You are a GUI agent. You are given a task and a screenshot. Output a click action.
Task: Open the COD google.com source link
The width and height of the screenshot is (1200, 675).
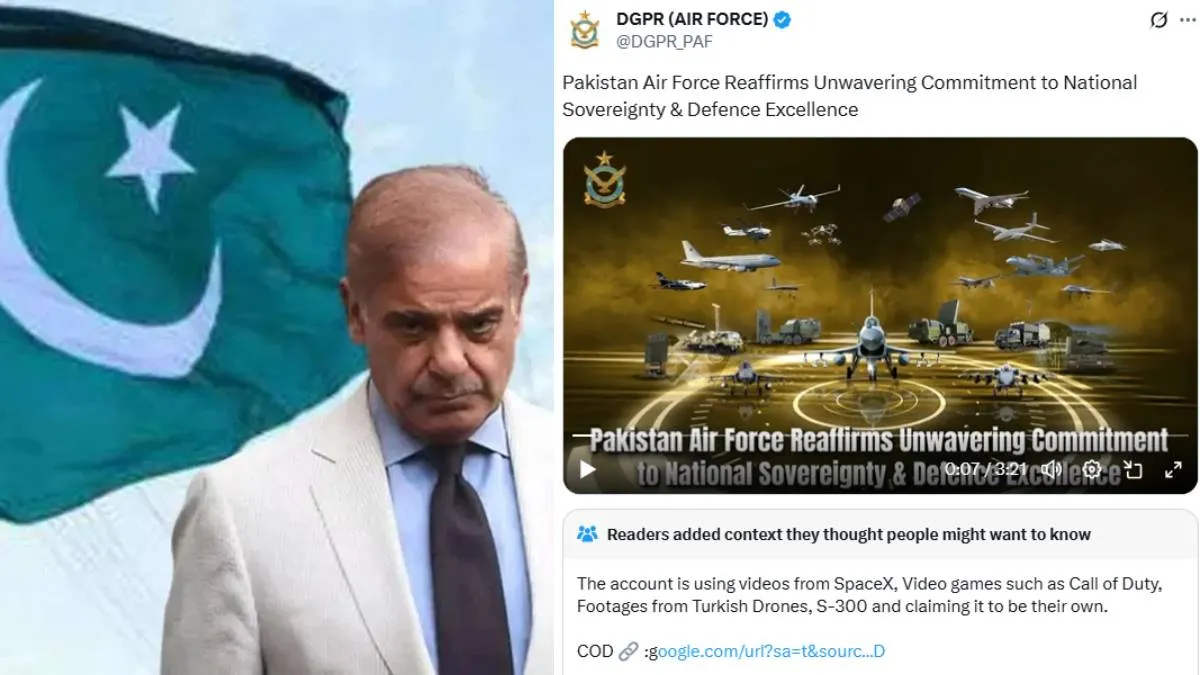coord(765,651)
